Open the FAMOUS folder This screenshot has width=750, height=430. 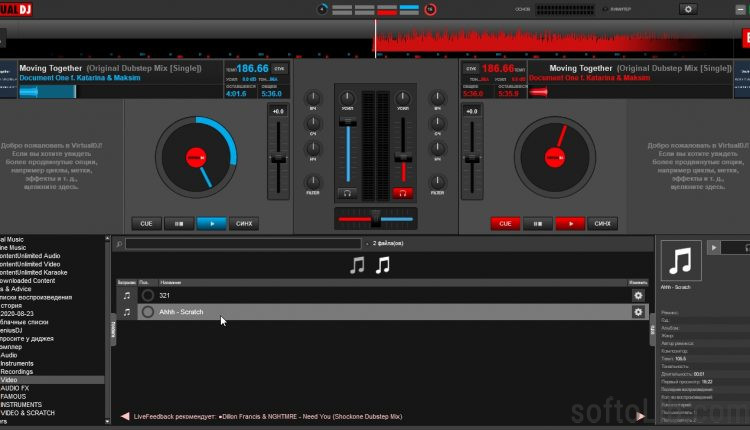pos(13,397)
